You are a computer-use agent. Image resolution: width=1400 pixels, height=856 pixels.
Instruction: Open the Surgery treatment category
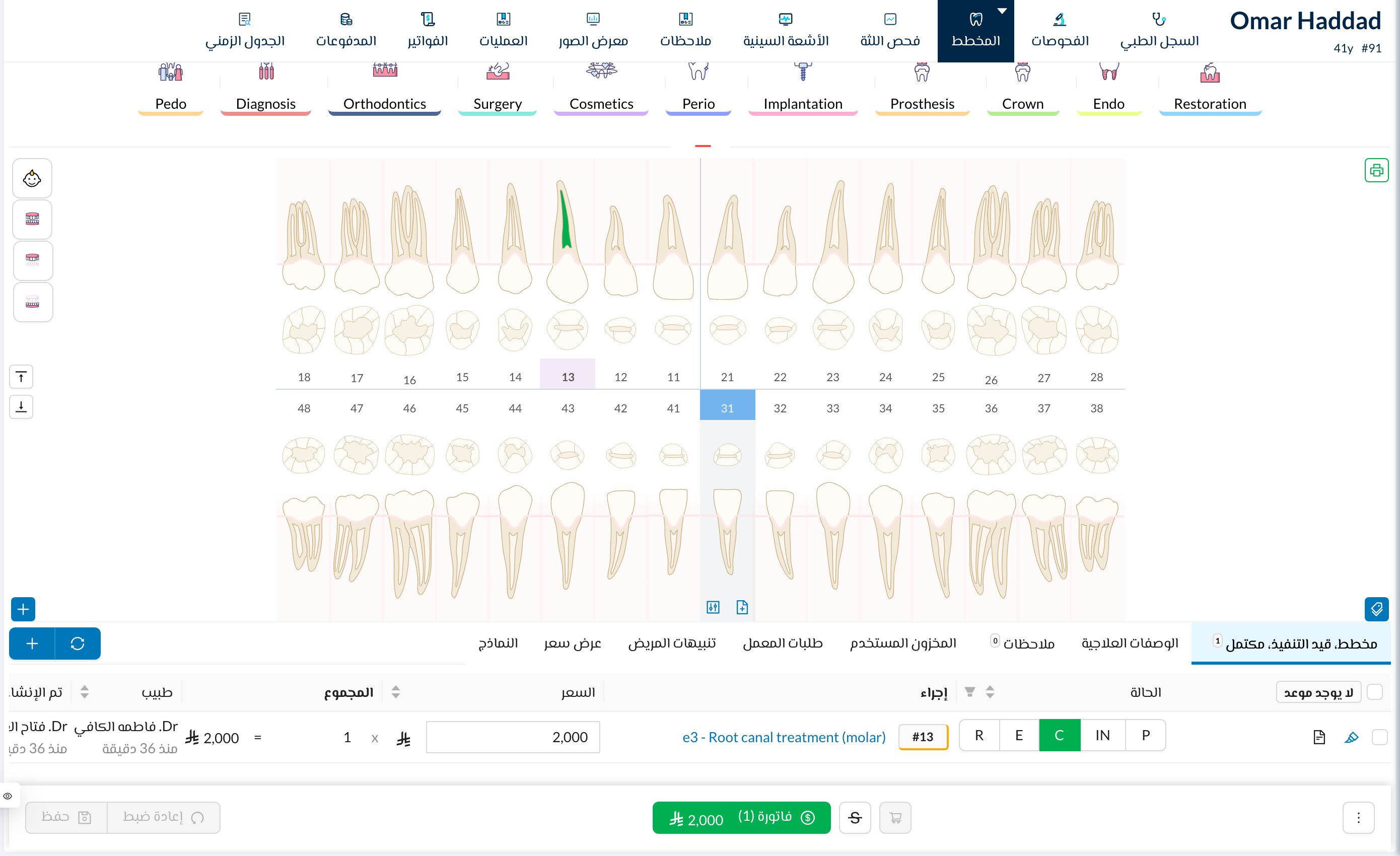pos(497,88)
